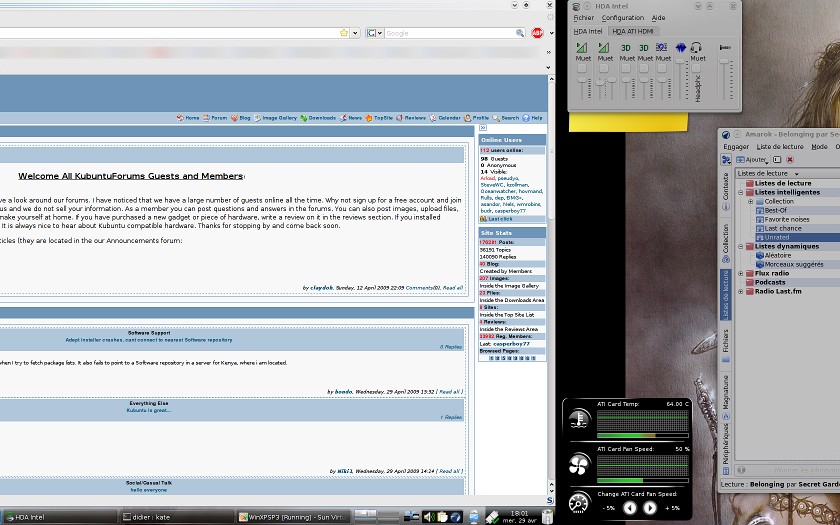Decrease ATI fan speed with left arrow
The width and height of the screenshot is (840, 525).
pos(630,508)
